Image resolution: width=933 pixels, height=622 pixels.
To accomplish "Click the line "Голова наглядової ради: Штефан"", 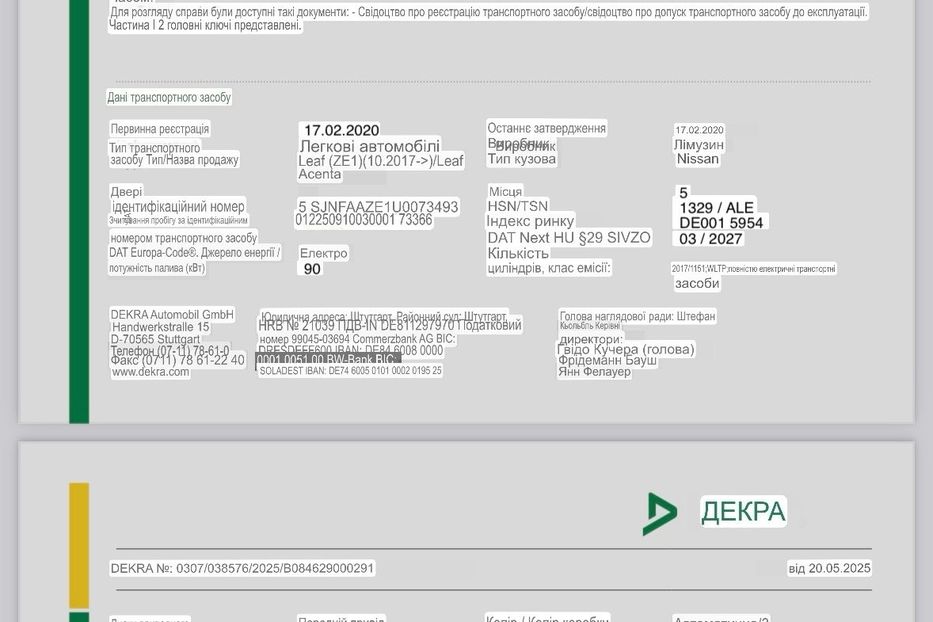I will coord(637,317).
